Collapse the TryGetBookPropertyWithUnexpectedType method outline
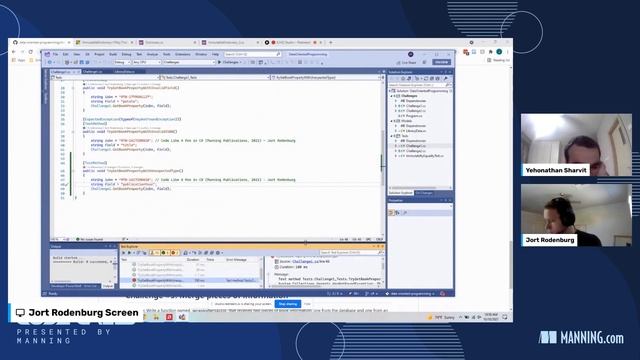Viewport: 640px width, 360px height. click(73, 171)
